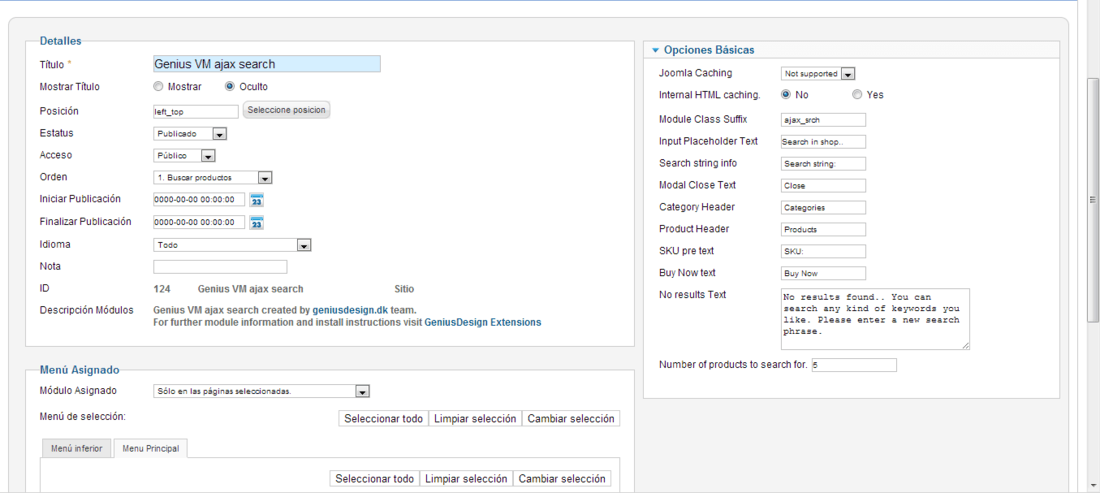Open the Orden dropdown
This screenshot has width=1100, height=493.
click(x=213, y=177)
